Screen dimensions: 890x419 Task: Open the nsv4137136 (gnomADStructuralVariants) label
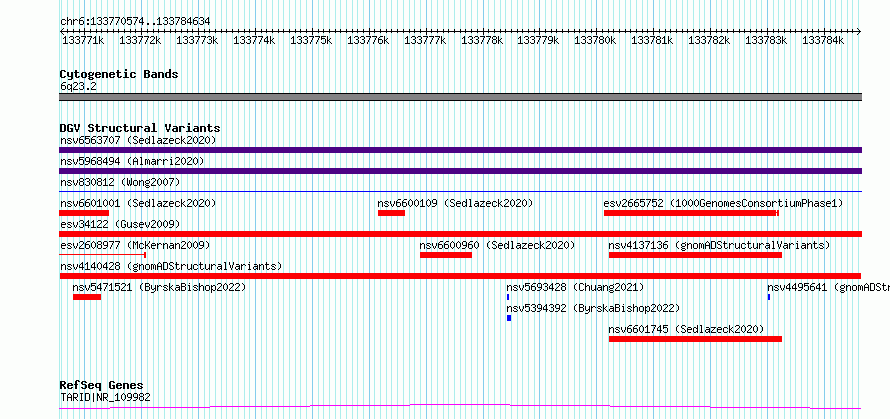(719, 245)
